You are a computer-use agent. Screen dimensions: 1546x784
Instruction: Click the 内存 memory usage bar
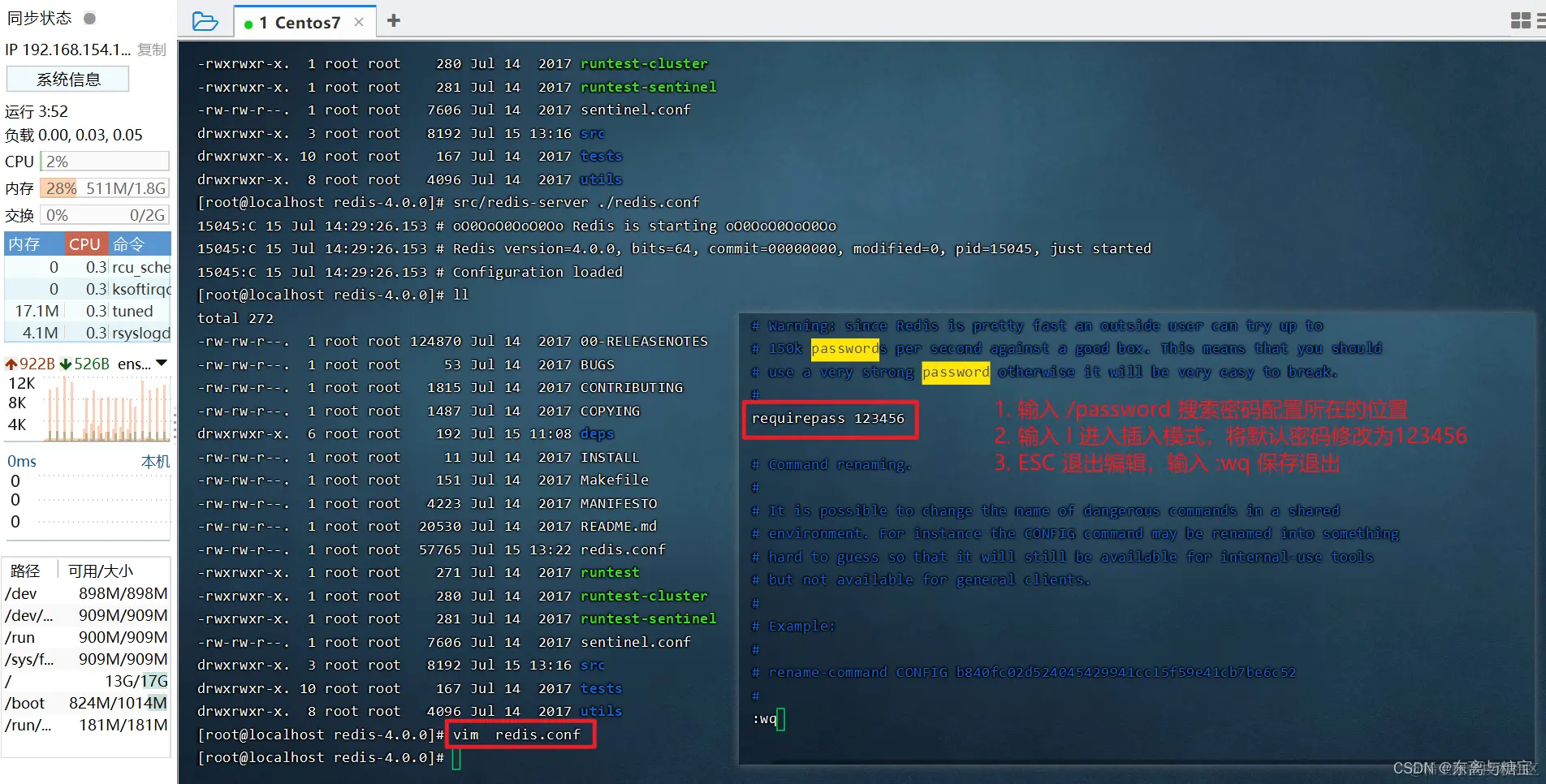(105, 188)
